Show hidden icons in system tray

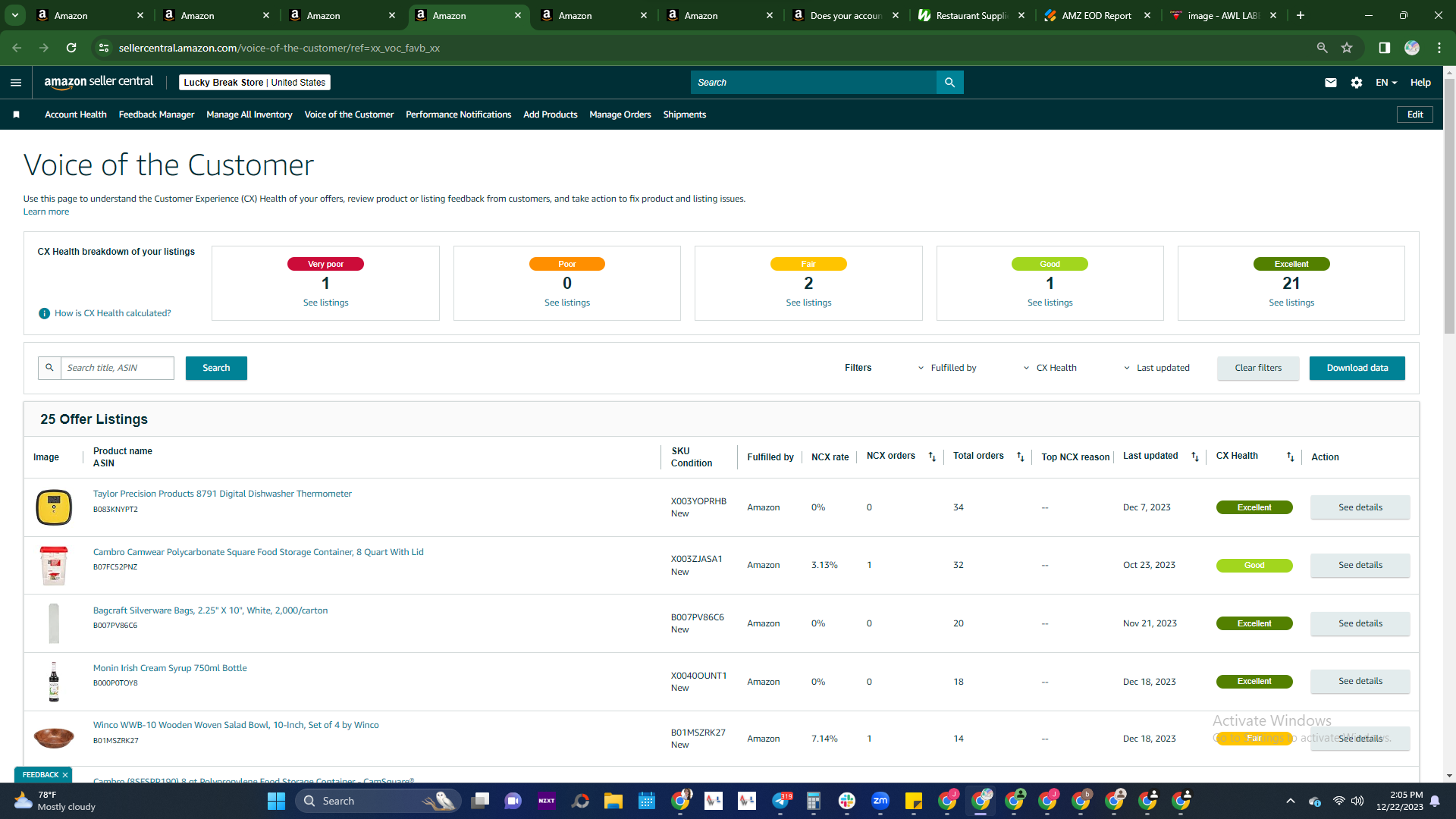pos(1291,801)
